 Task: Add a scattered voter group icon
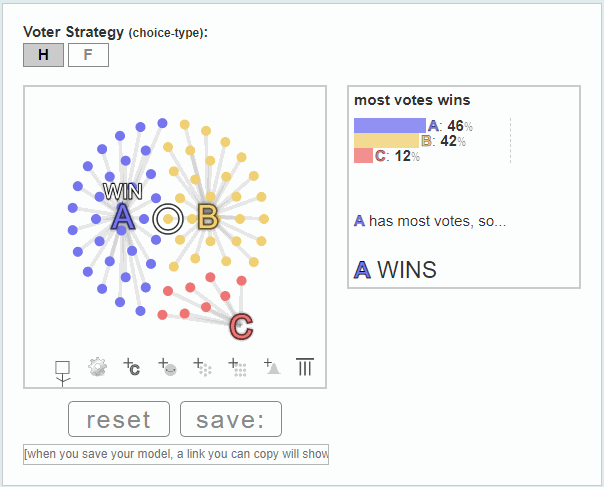(202, 367)
